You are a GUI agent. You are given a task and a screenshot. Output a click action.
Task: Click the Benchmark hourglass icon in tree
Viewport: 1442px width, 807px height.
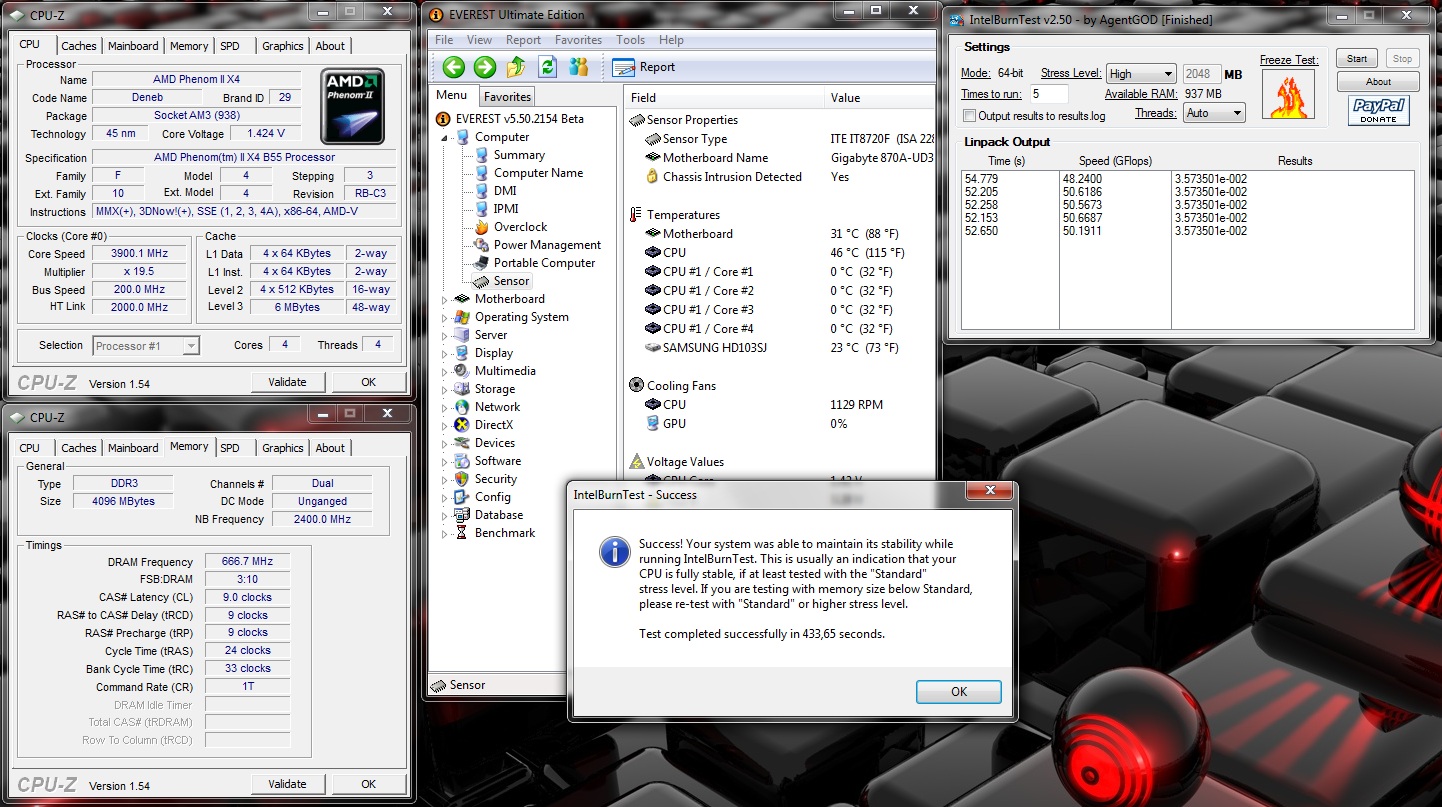click(x=461, y=533)
